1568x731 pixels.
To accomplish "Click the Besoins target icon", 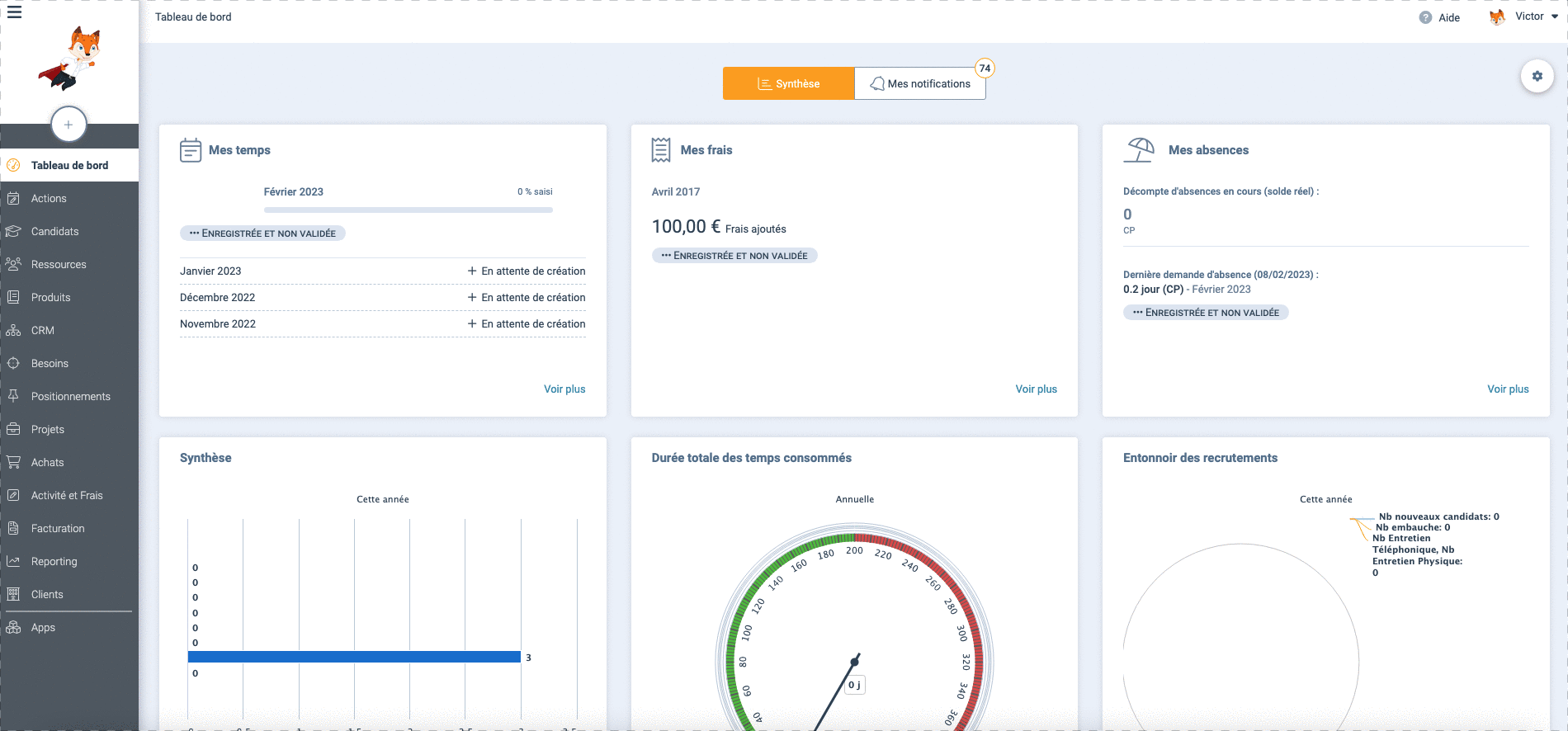I will [x=13, y=363].
